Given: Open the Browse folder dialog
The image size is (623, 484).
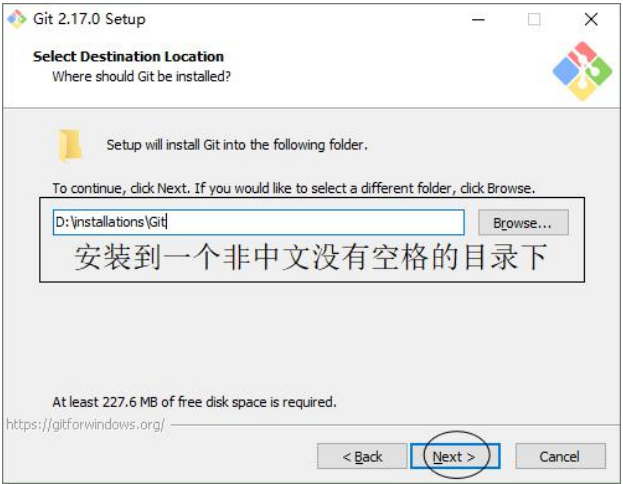Looking at the screenshot, I should [x=523, y=223].
